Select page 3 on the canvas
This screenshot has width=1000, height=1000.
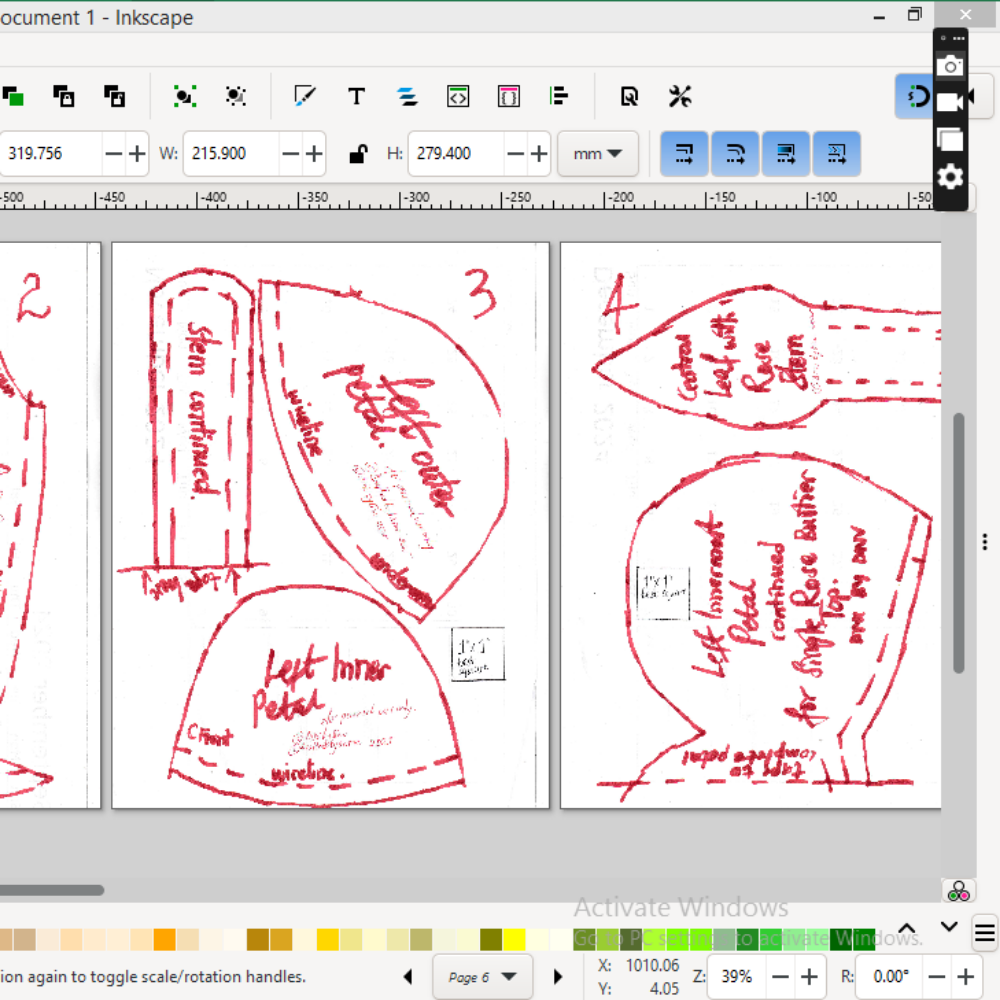point(330,525)
